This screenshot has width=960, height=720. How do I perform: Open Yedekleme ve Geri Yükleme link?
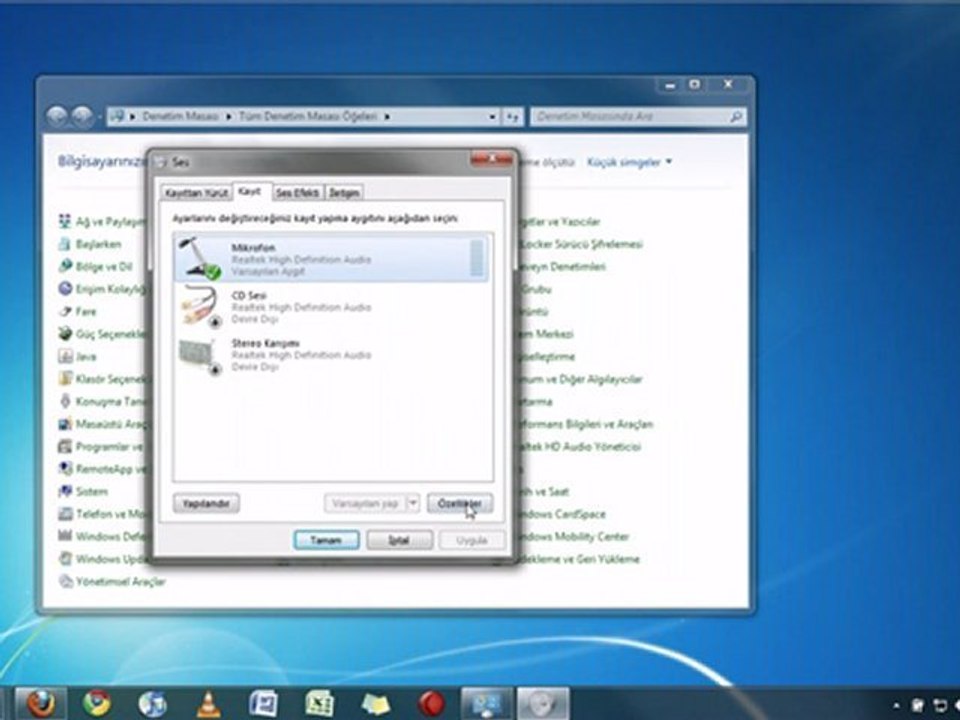pos(579,559)
